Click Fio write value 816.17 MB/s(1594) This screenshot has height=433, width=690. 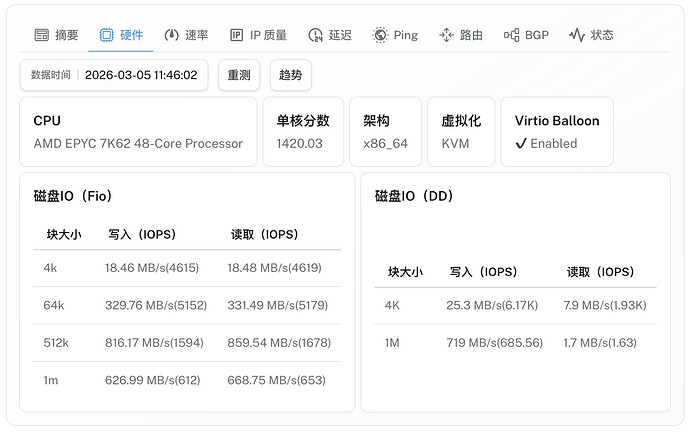pos(154,343)
